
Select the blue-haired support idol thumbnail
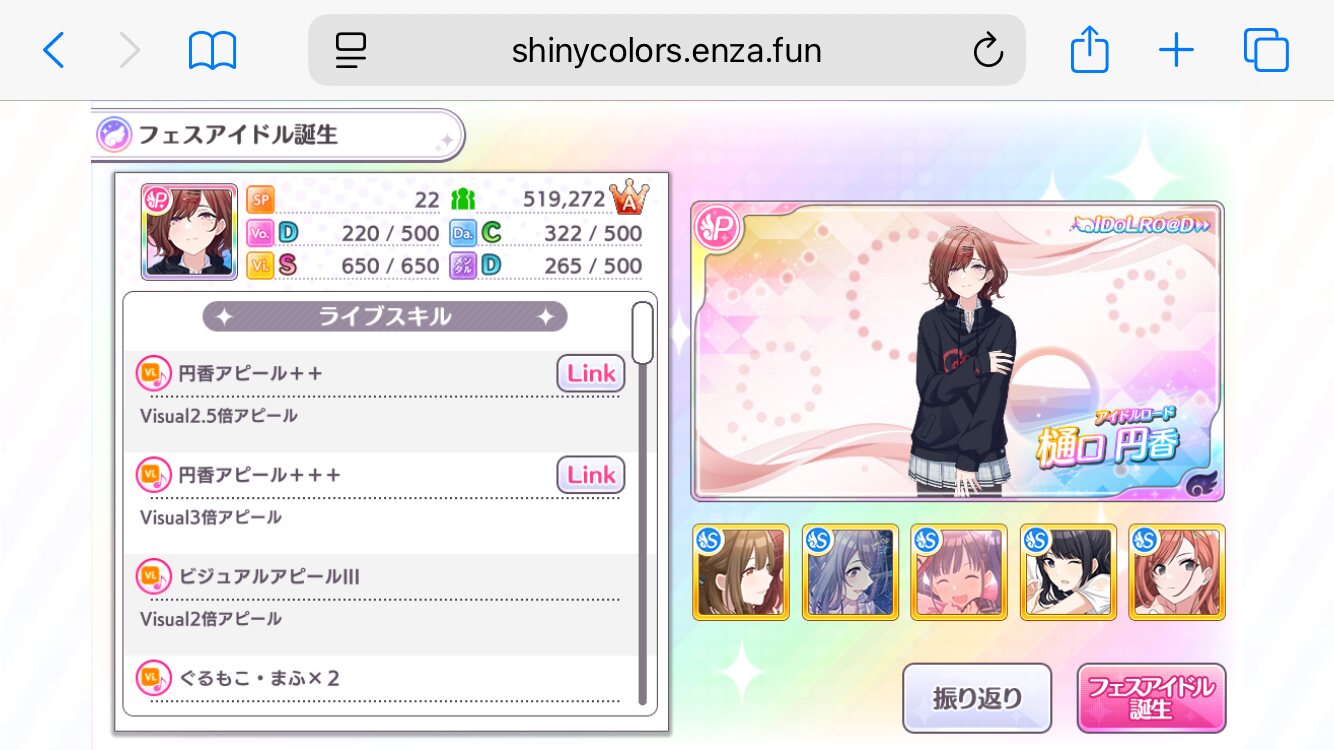tap(850, 572)
